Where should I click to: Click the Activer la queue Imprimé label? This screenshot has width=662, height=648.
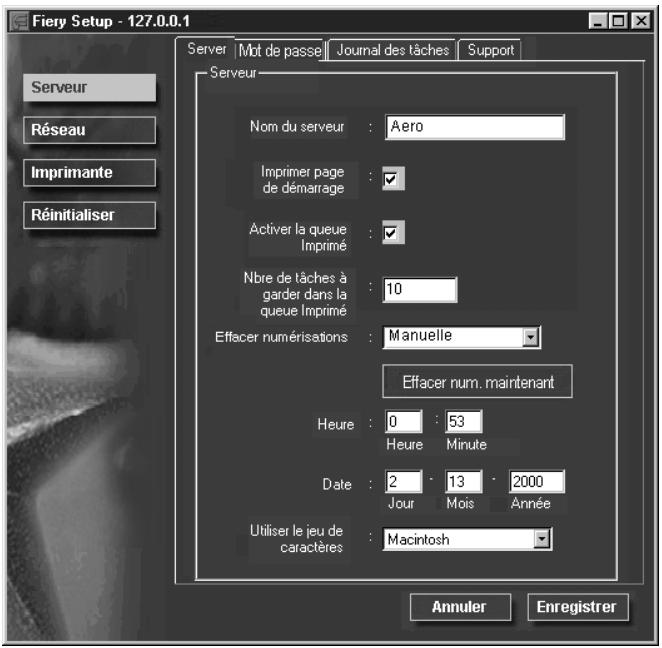tap(298, 237)
